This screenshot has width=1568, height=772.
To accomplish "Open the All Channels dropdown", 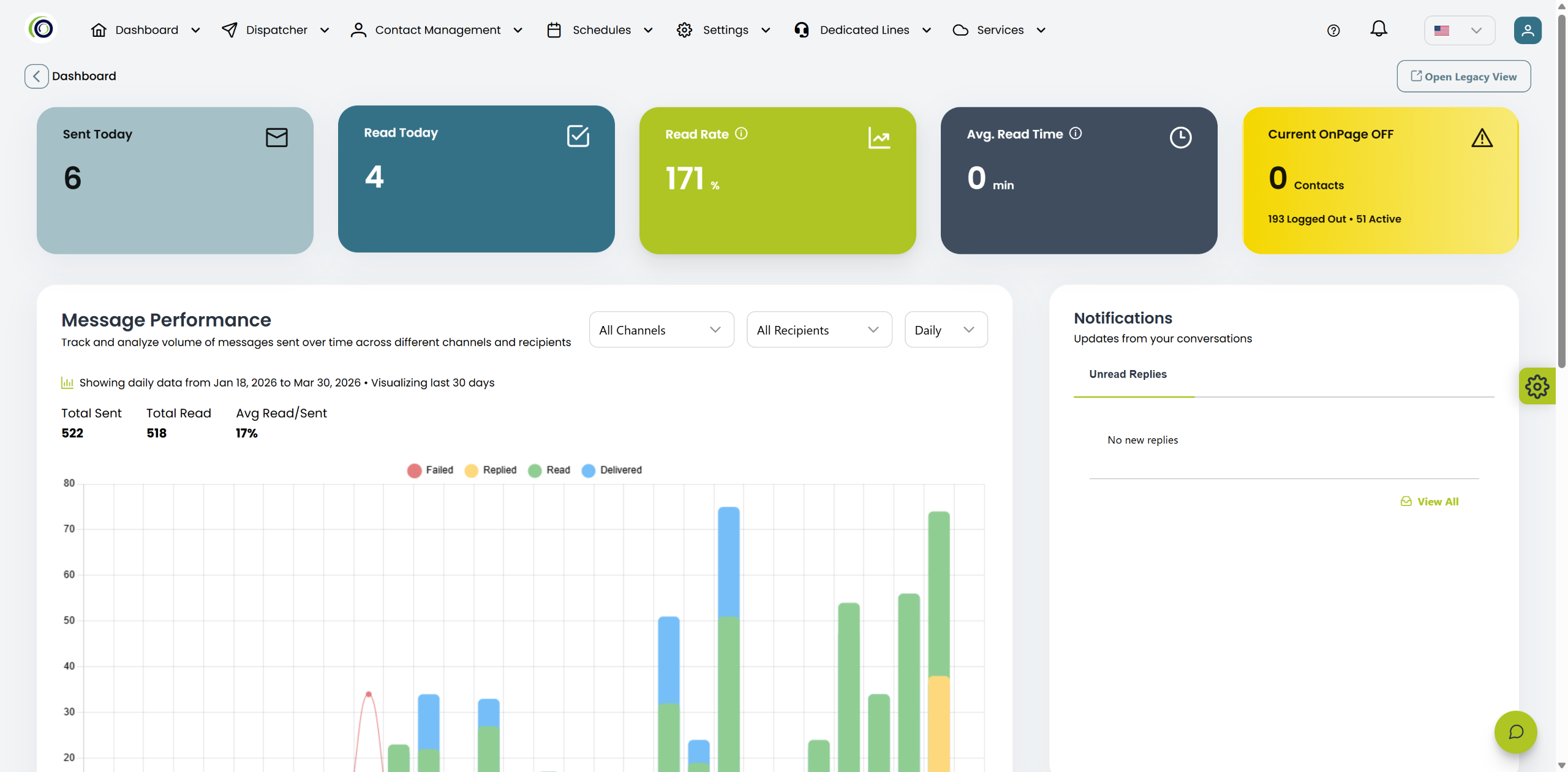I will click(661, 330).
